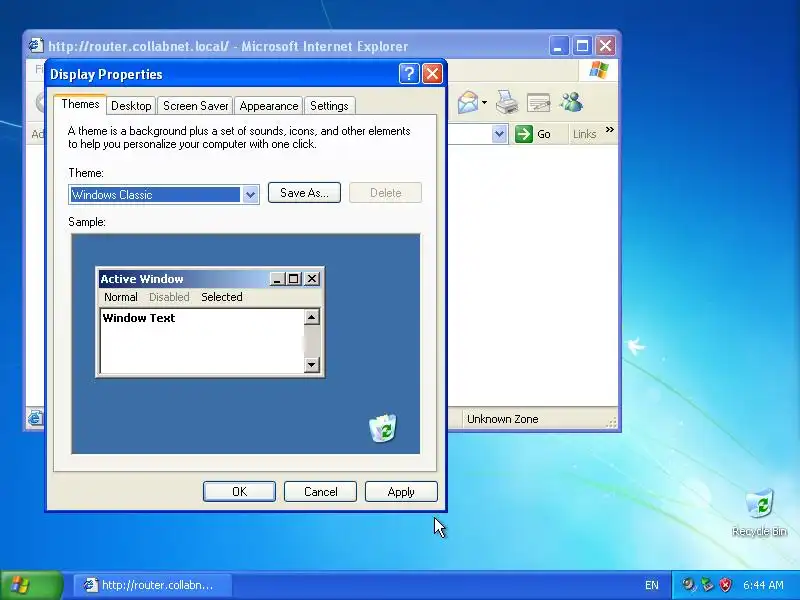Minimize the Internet Explorer window
Viewport: 800px width, 600px height.
tap(559, 46)
